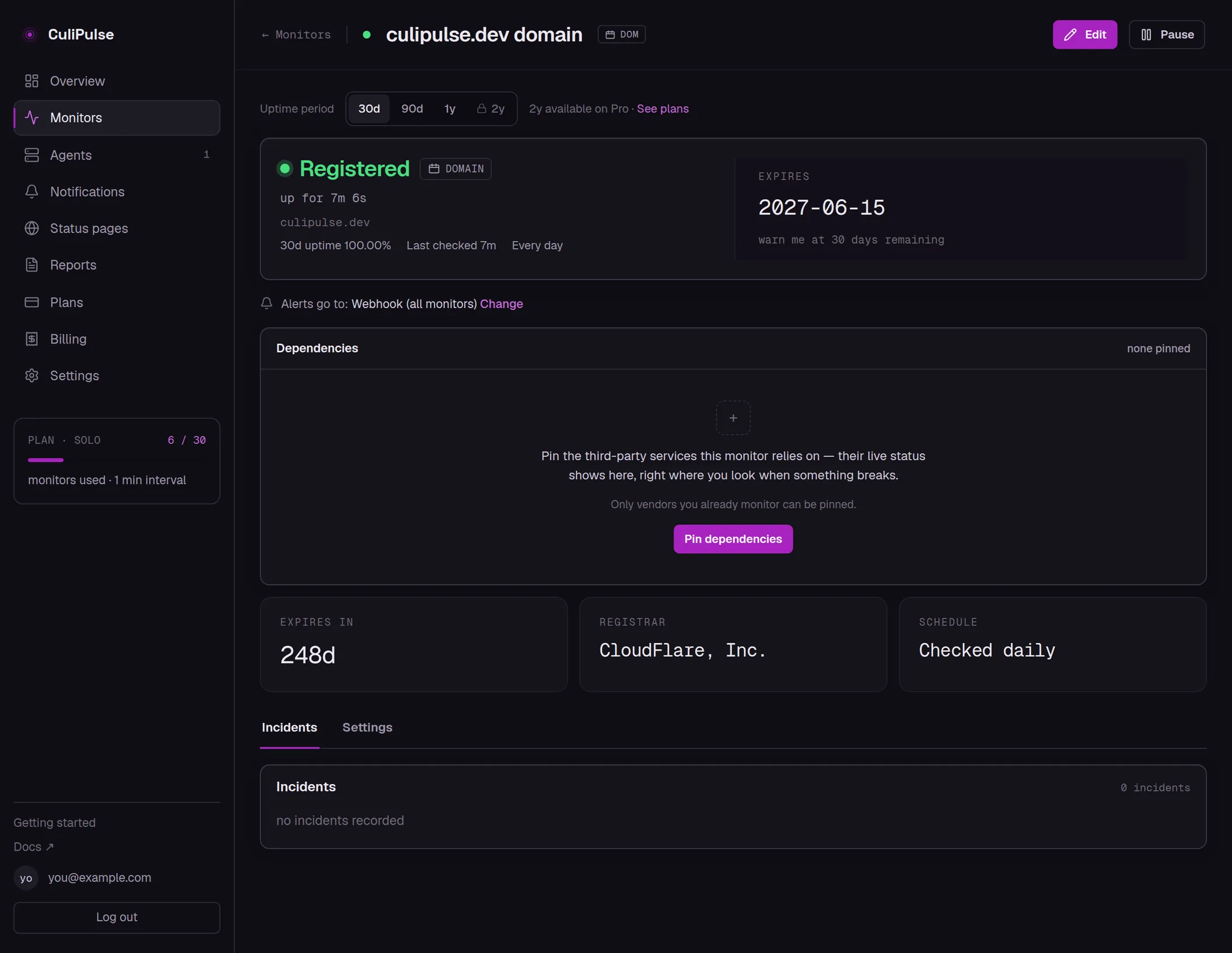Switch uptime period to 1y
Image resolution: width=1232 pixels, height=953 pixels.
point(450,109)
